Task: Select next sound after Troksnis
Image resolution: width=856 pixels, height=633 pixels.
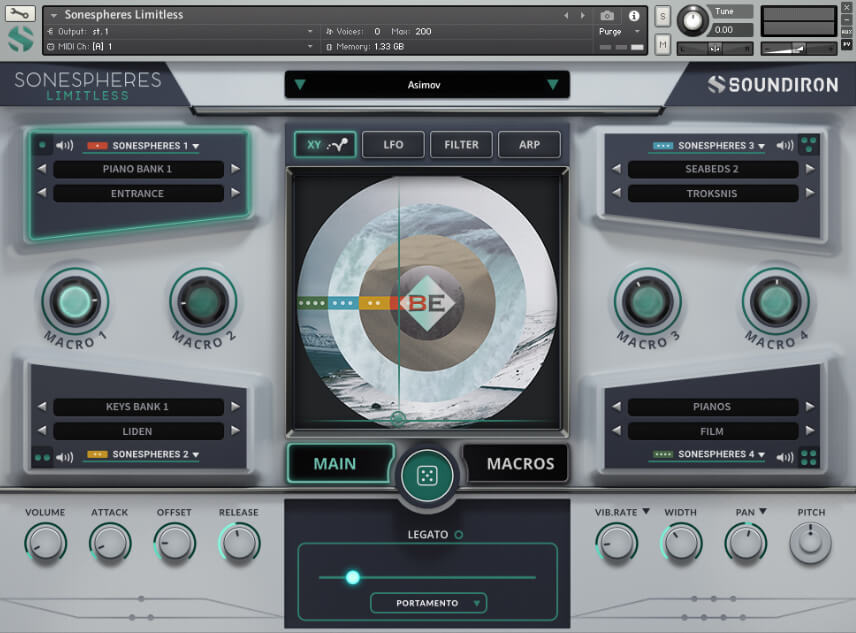Action: pyautogui.click(x=810, y=193)
